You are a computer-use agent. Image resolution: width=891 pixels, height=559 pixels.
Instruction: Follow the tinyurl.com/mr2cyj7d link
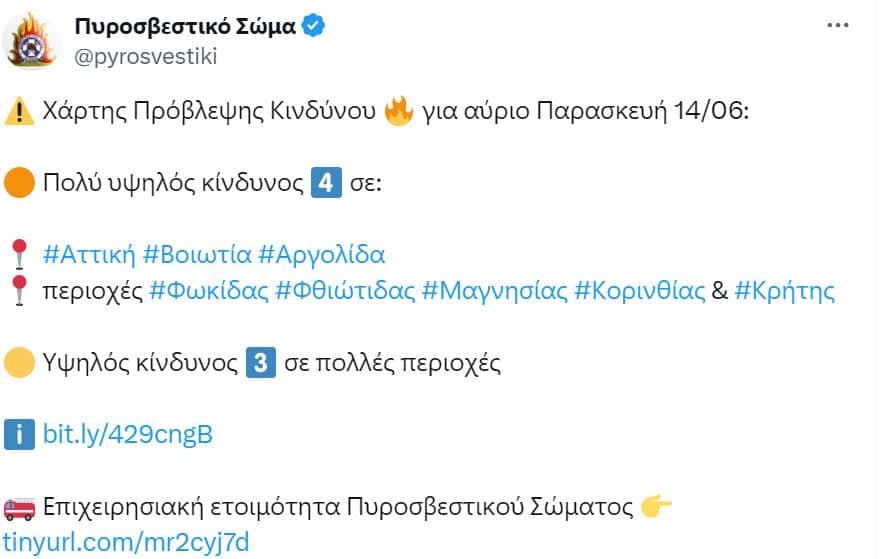pyautogui.click(x=126, y=543)
